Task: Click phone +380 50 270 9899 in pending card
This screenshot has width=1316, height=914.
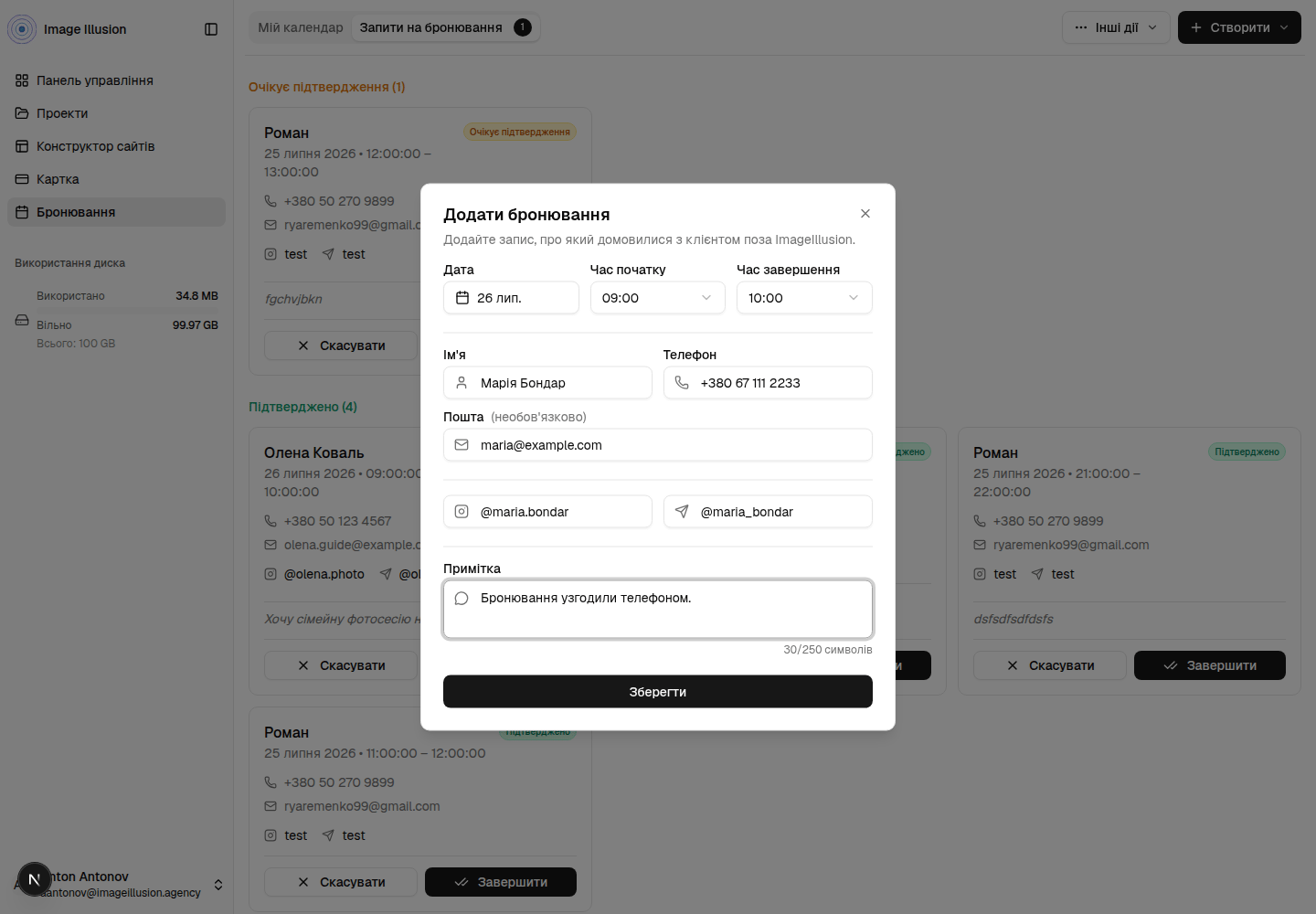Action: [339, 201]
